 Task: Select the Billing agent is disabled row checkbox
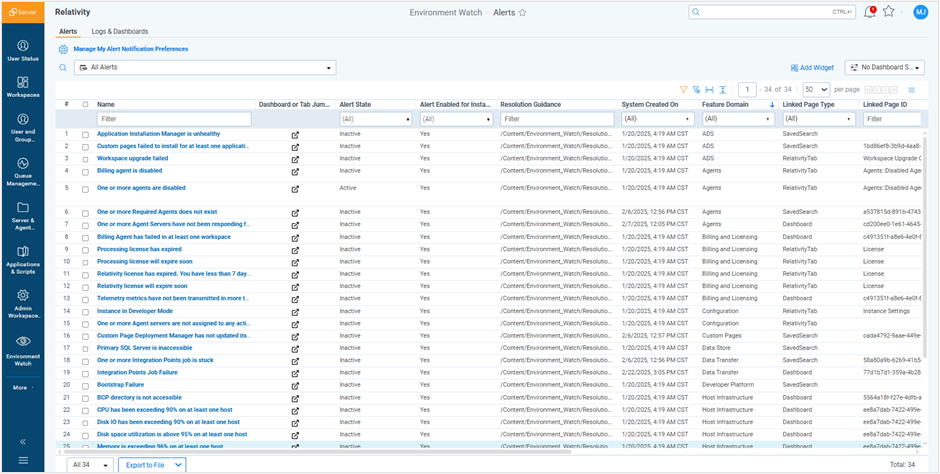coord(85,171)
